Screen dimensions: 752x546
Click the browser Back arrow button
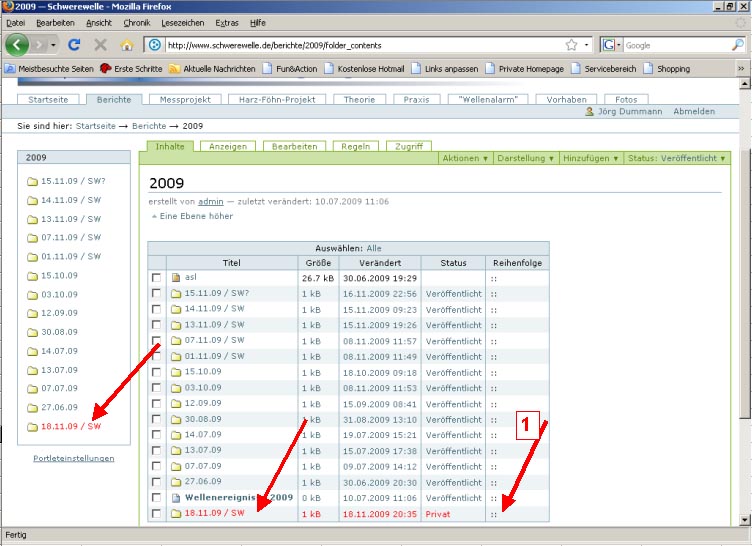(x=18, y=45)
